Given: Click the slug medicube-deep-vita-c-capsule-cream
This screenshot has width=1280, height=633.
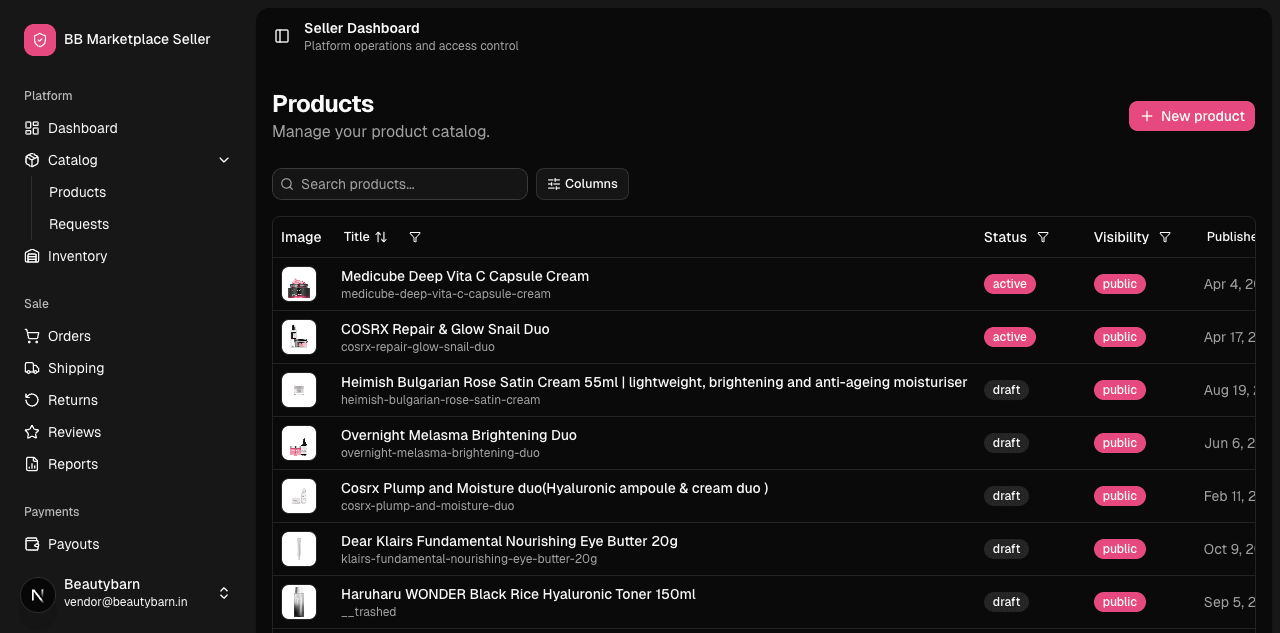Looking at the screenshot, I should 446,294.
